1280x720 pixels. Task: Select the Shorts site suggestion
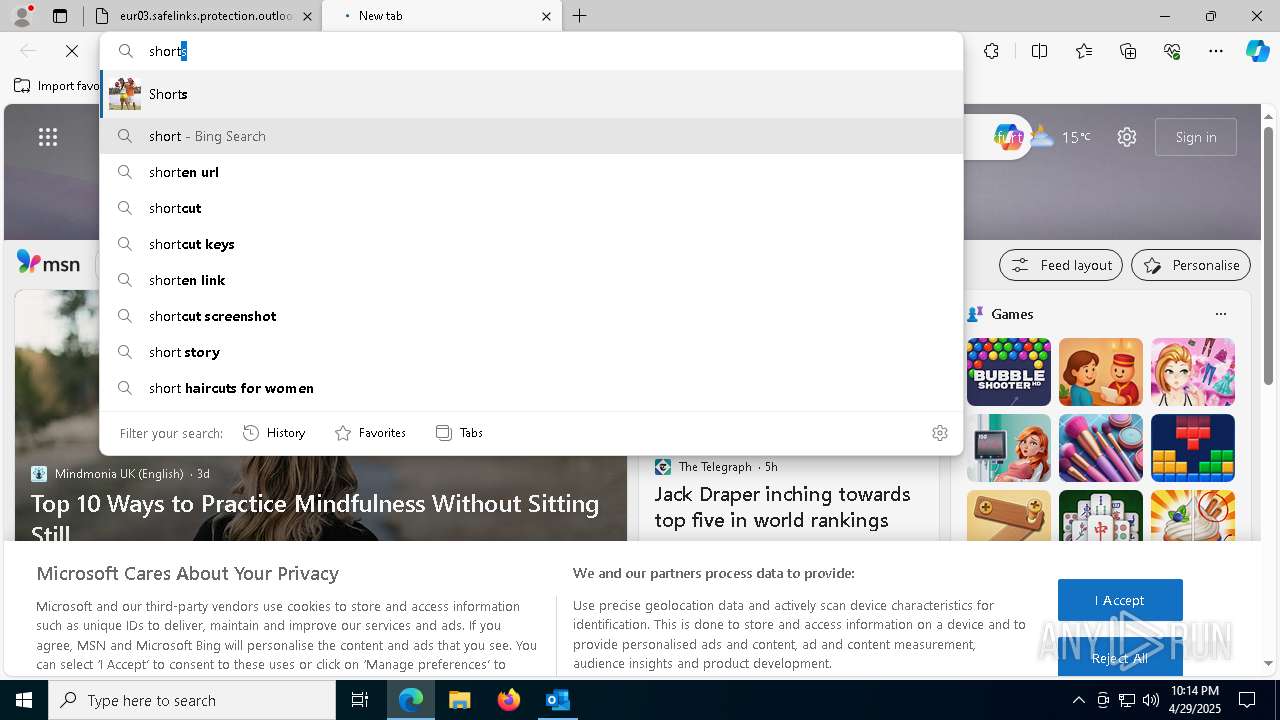pyautogui.click(x=531, y=94)
